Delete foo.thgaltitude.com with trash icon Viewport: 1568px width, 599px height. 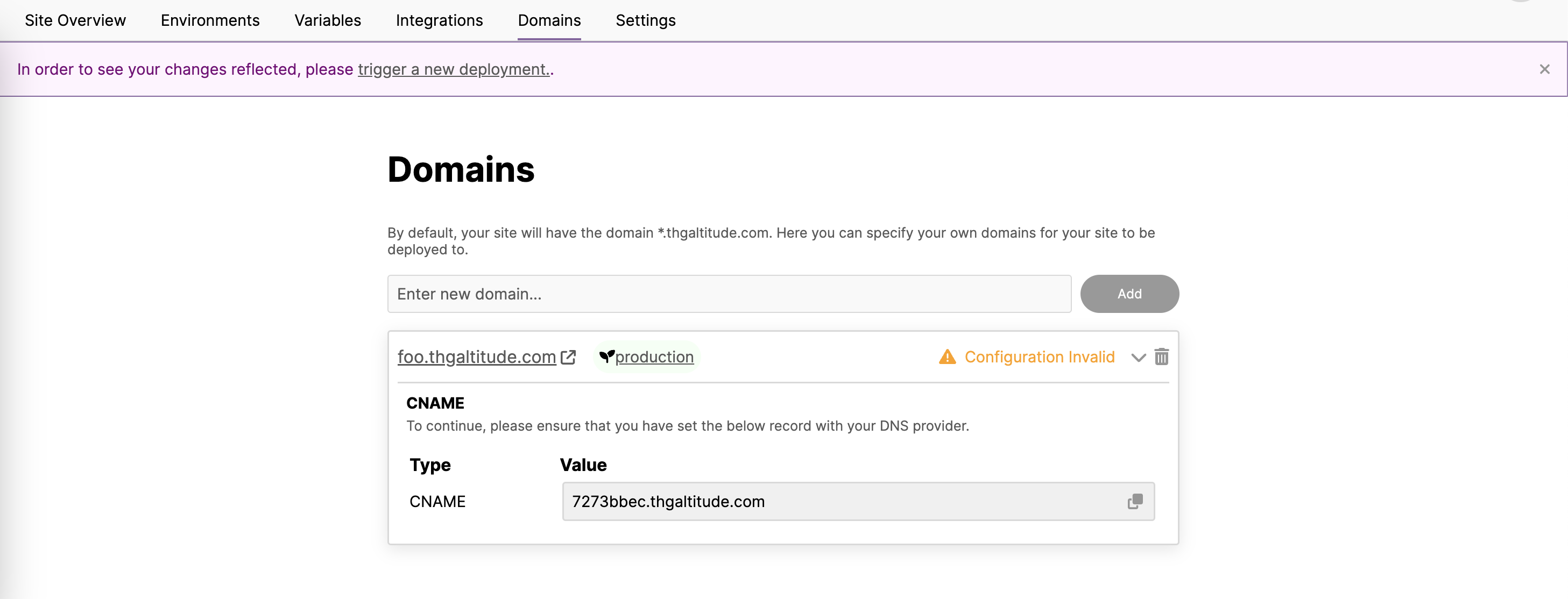[1161, 356]
